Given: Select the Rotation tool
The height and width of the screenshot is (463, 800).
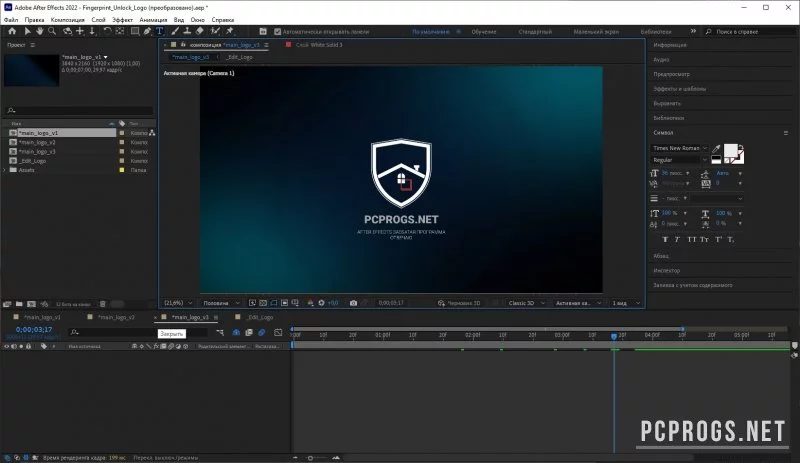Looking at the screenshot, I should click(x=107, y=31).
